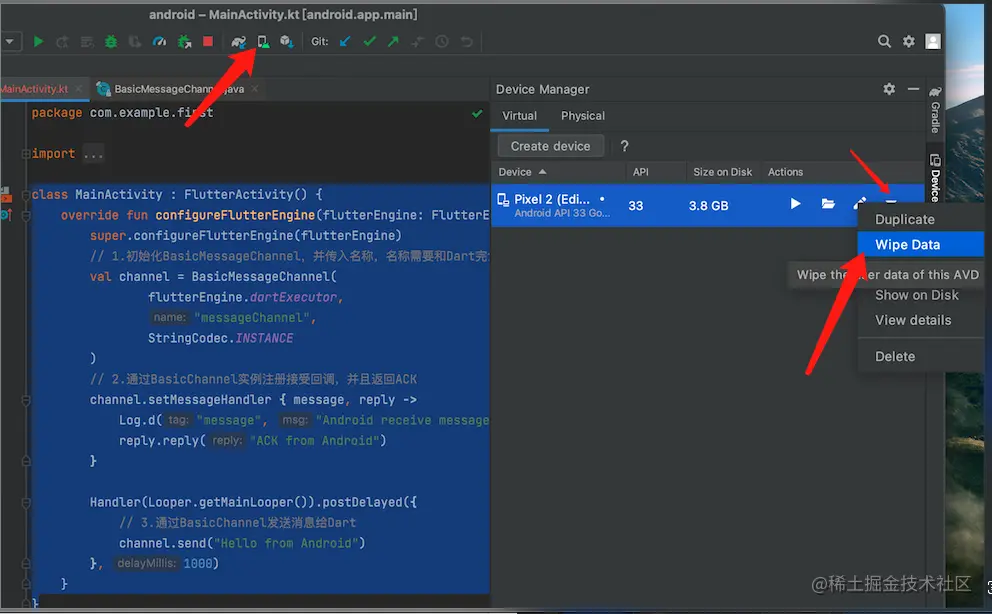Run the app with the green Run icon
Image resolution: width=992 pixels, height=614 pixels.
pos(38,42)
